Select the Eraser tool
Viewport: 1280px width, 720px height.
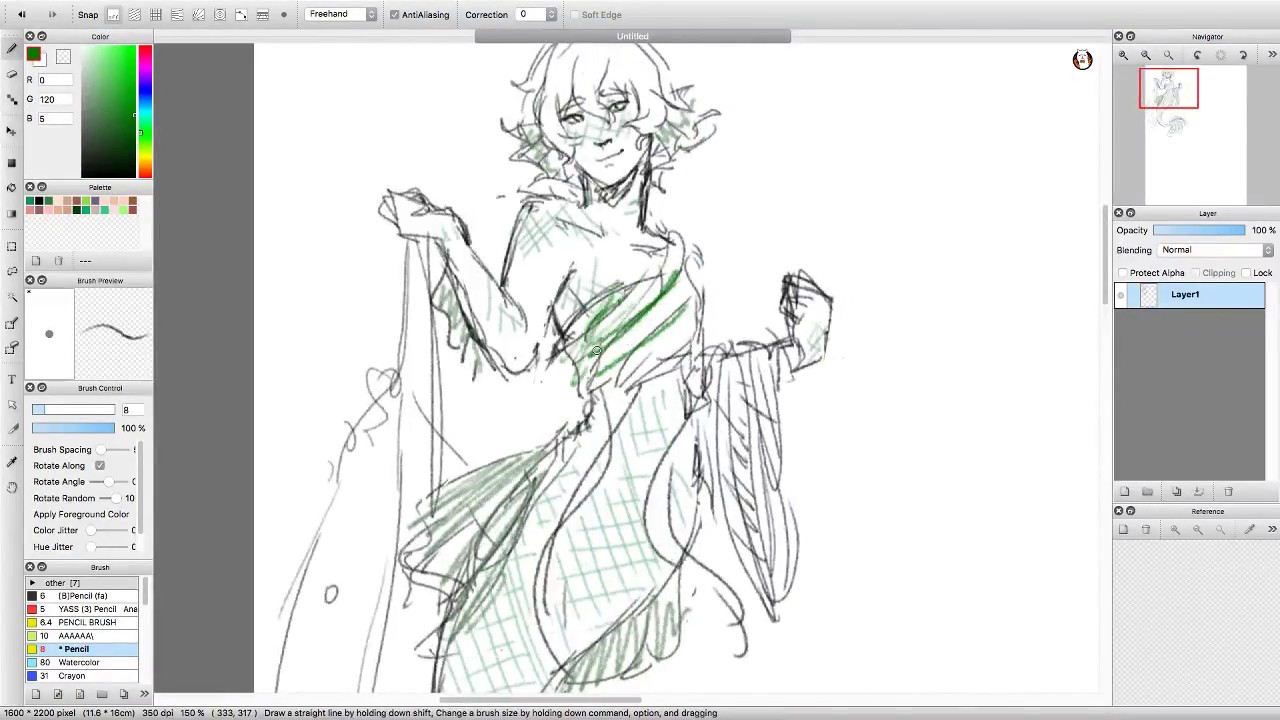[12, 73]
